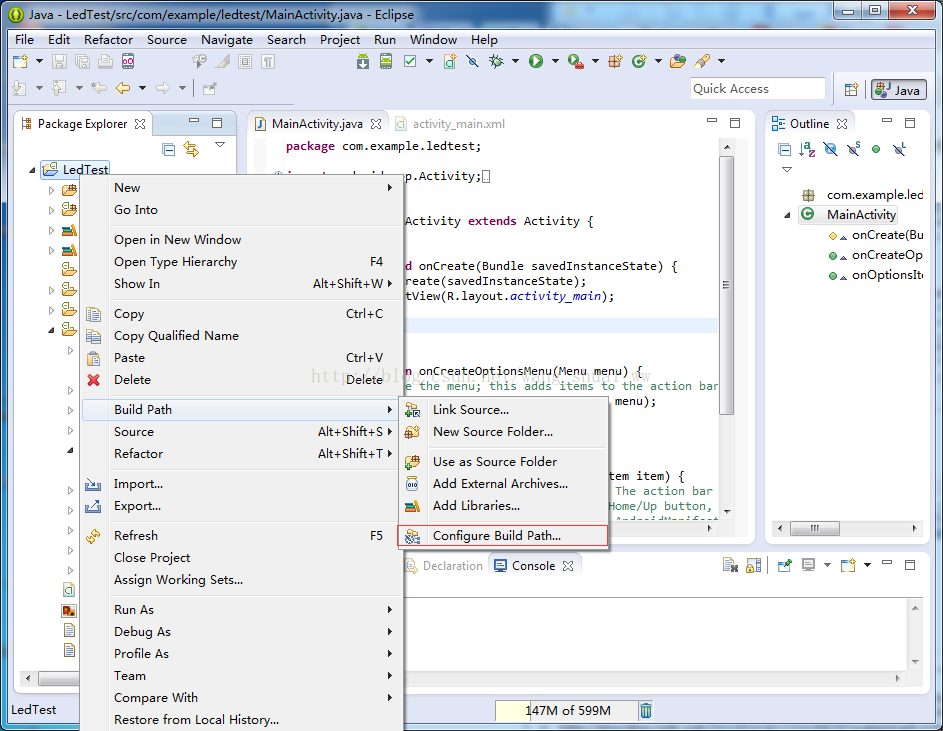Open the Run button dropdown arrow

(x=555, y=61)
